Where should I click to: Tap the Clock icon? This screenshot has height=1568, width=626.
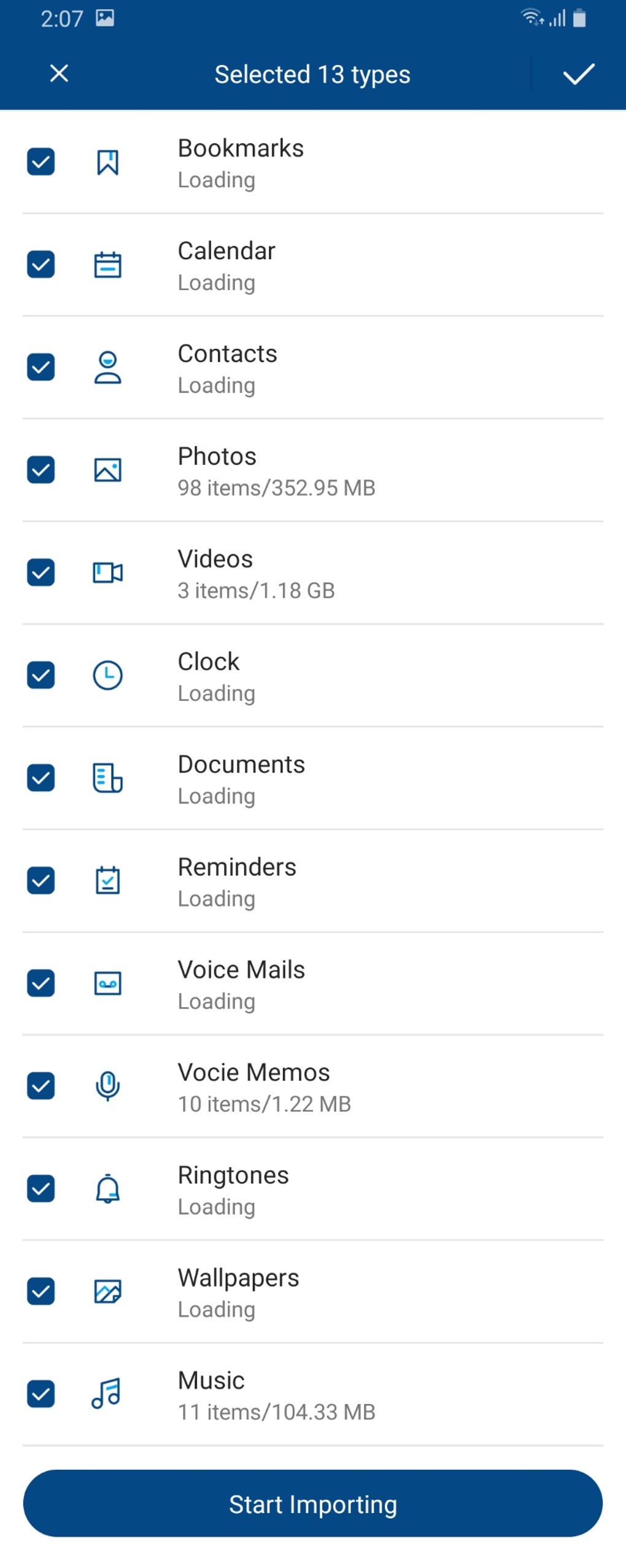[x=107, y=675]
